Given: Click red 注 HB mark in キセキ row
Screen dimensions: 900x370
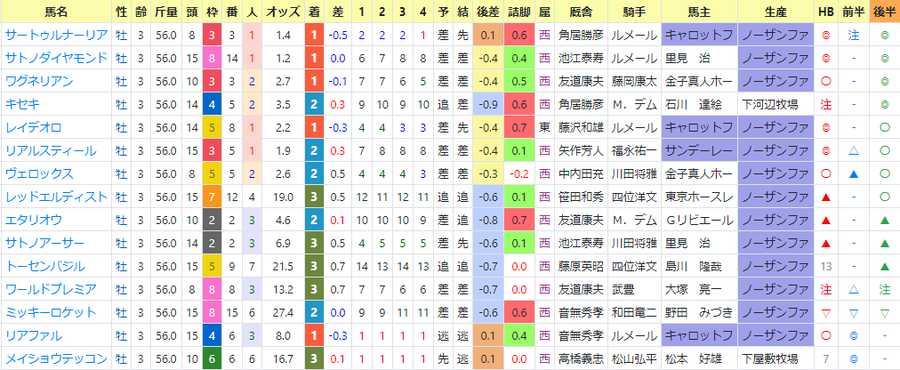Looking at the screenshot, I should click(x=826, y=104).
